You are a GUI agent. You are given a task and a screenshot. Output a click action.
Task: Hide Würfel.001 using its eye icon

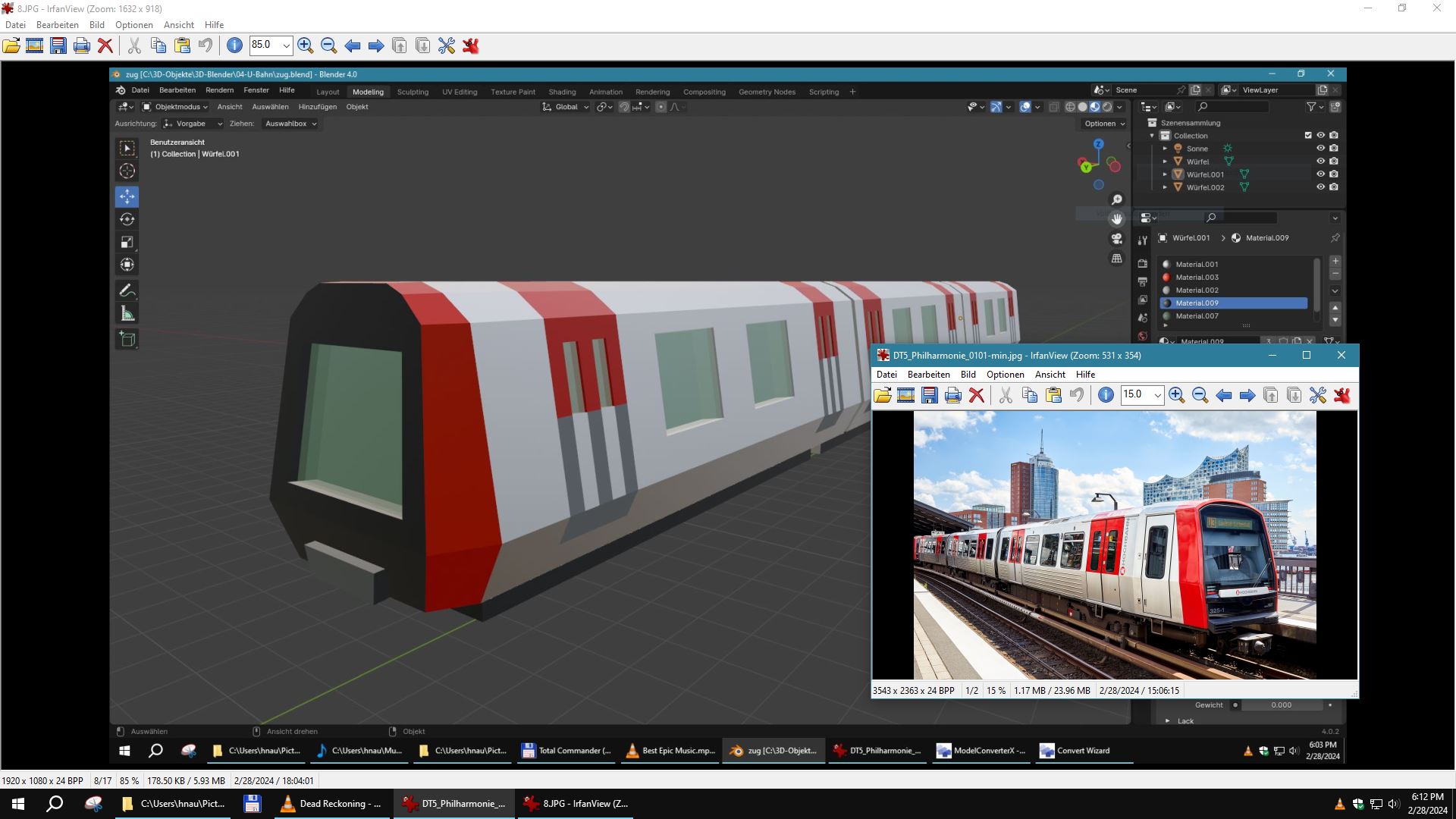1320,174
